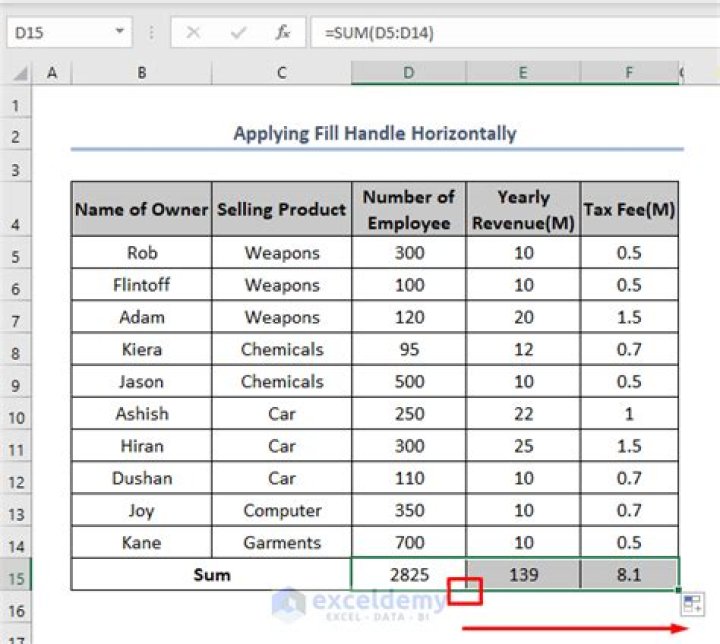Select row 15 header
The height and width of the screenshot is (644, 720).
(x=16, y=577)
